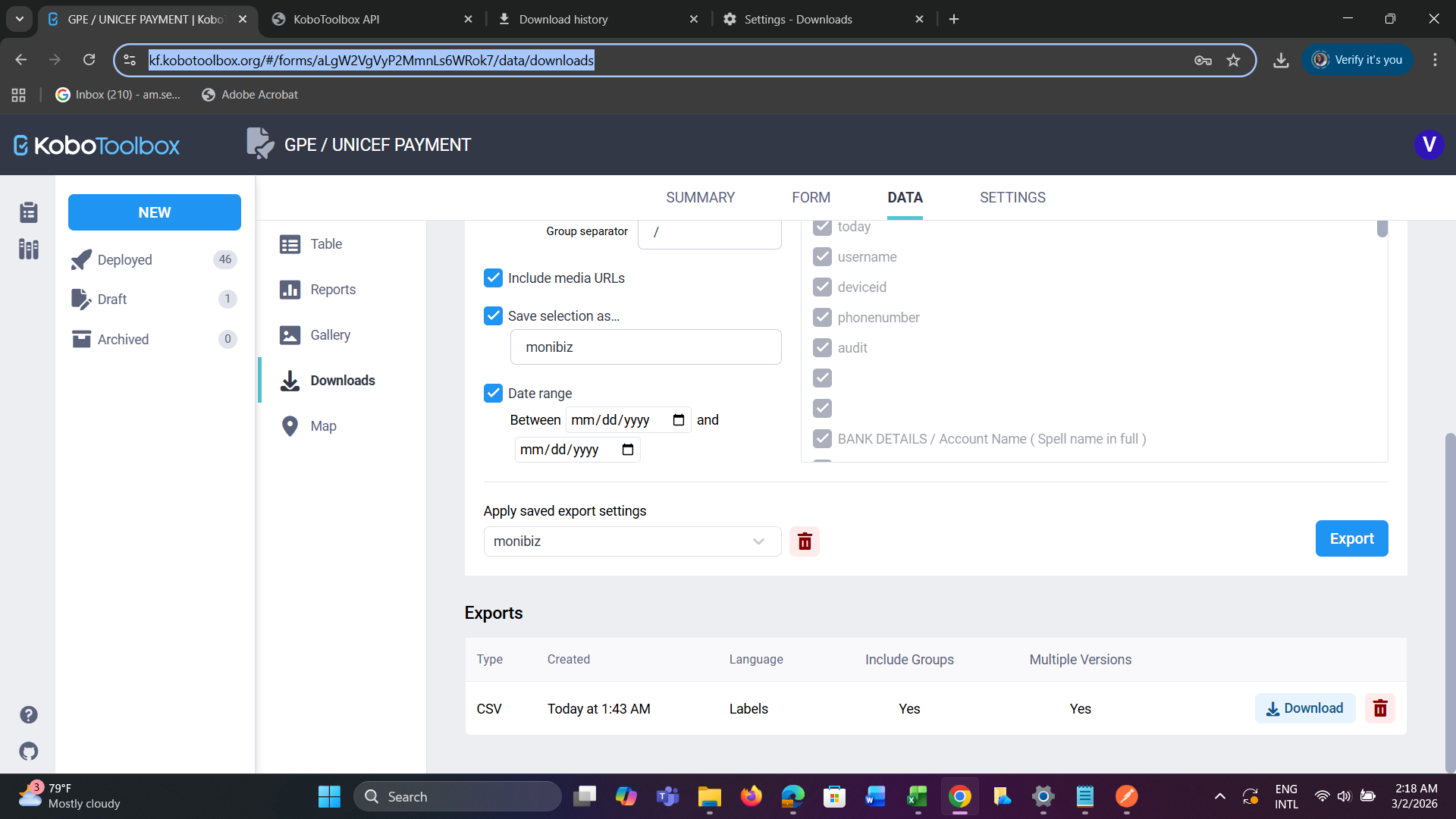Open the calendar picker for the Between date

pyautogui.click(x=679, y=420)
